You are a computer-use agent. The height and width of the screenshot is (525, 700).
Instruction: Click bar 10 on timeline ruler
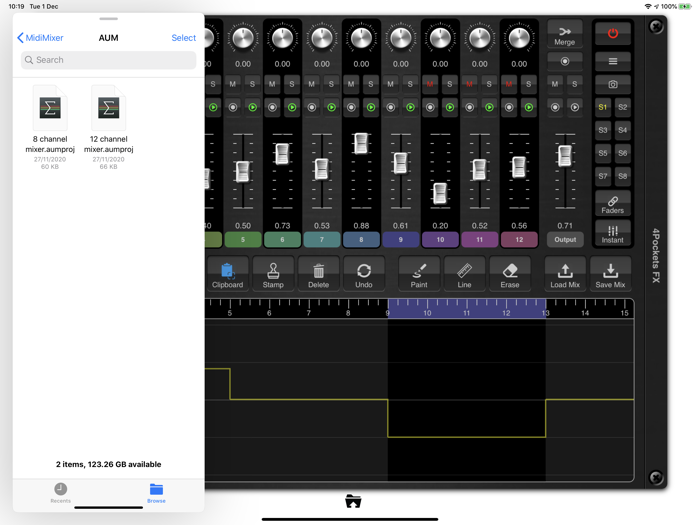pyautogui.click(x=427, y=313)
